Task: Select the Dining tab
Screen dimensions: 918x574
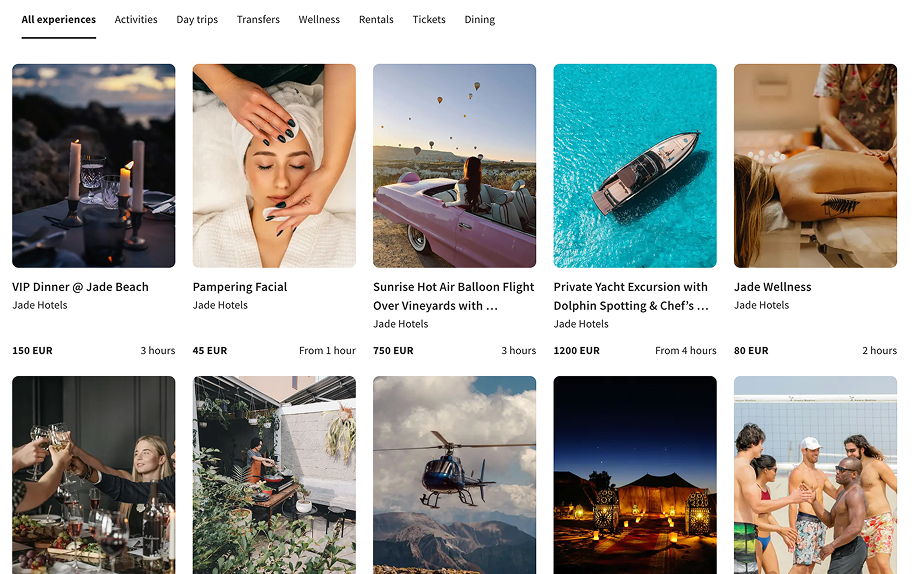Action: click(x=479, y=20)
